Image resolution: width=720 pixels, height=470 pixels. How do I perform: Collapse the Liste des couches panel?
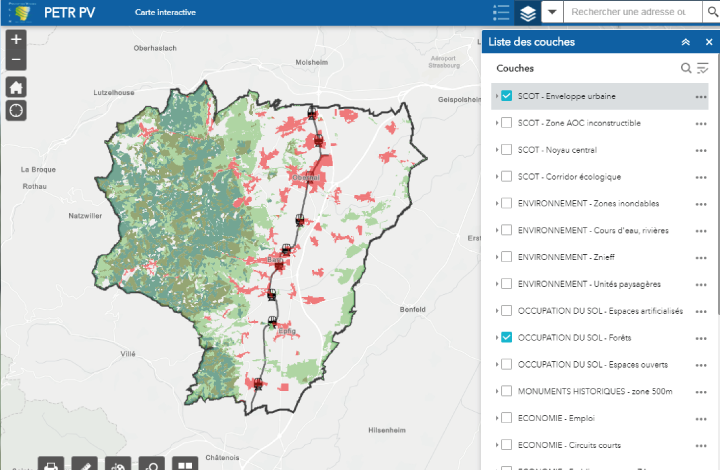[686, 42]
